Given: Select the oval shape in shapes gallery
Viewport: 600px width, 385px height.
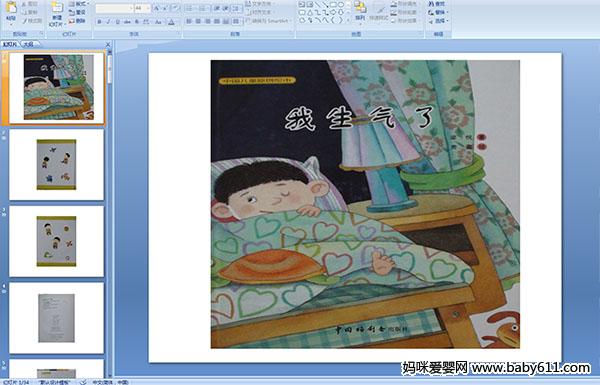Looking at the screenshot, I should pos(341,5).
